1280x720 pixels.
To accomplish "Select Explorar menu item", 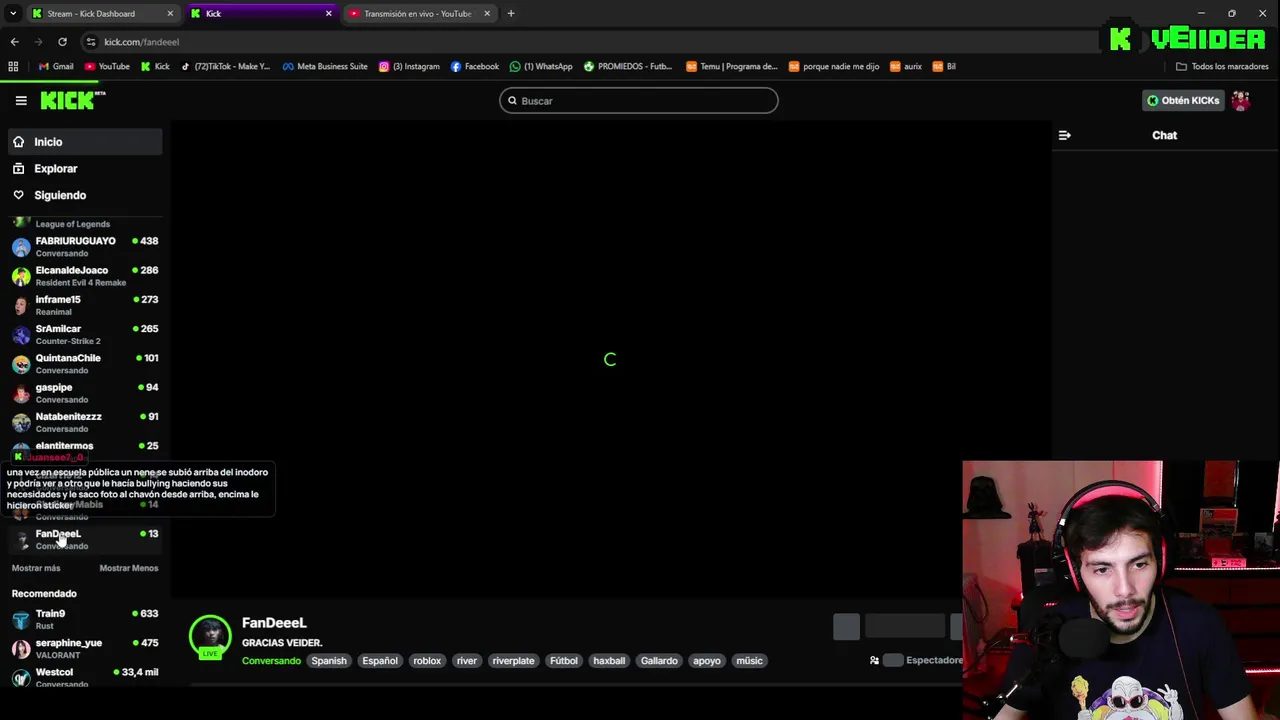I will [85, 169].
